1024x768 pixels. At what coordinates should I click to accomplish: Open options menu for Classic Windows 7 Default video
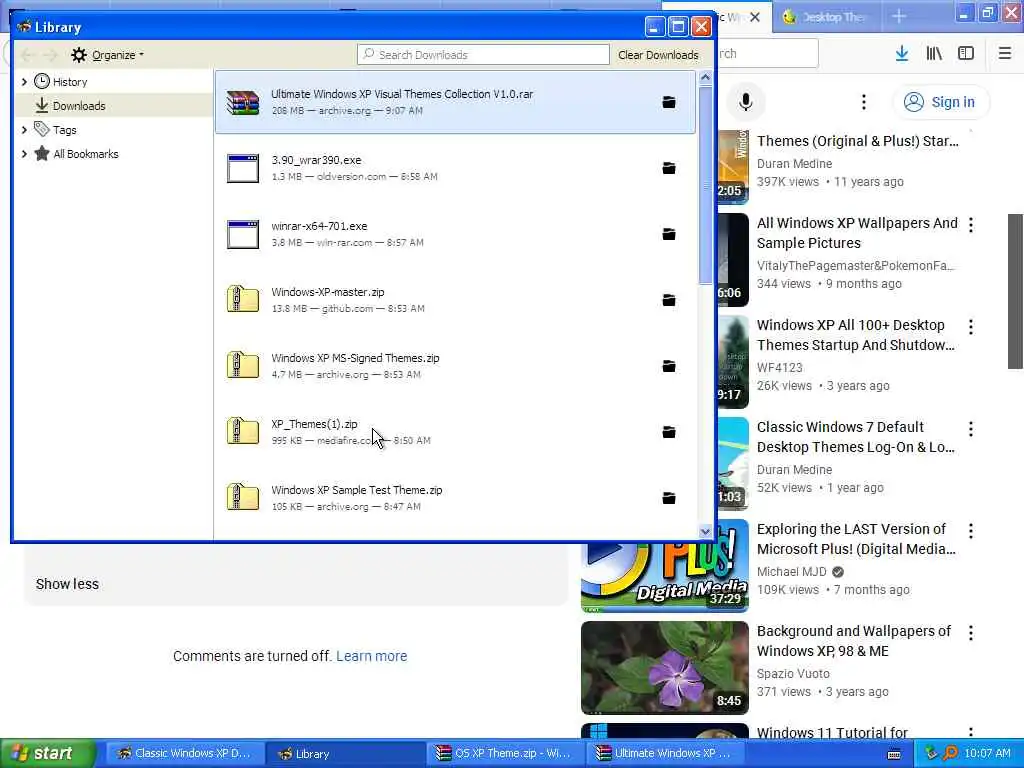(x=971, y=429)
